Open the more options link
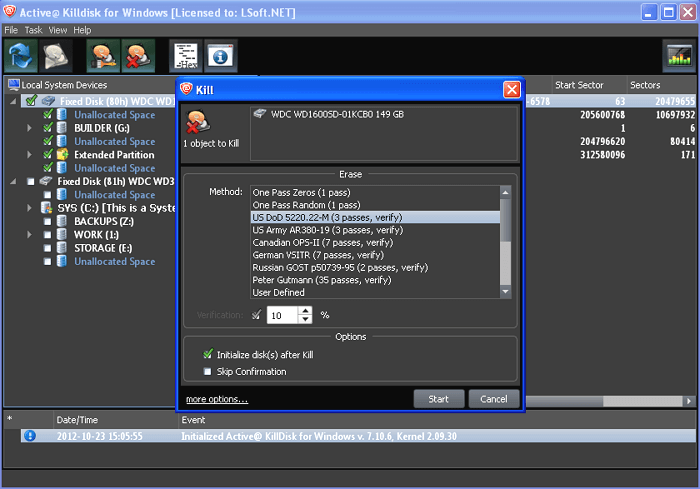Image resolution: width=700 pixels, height=489 pixels. point(217,400)
